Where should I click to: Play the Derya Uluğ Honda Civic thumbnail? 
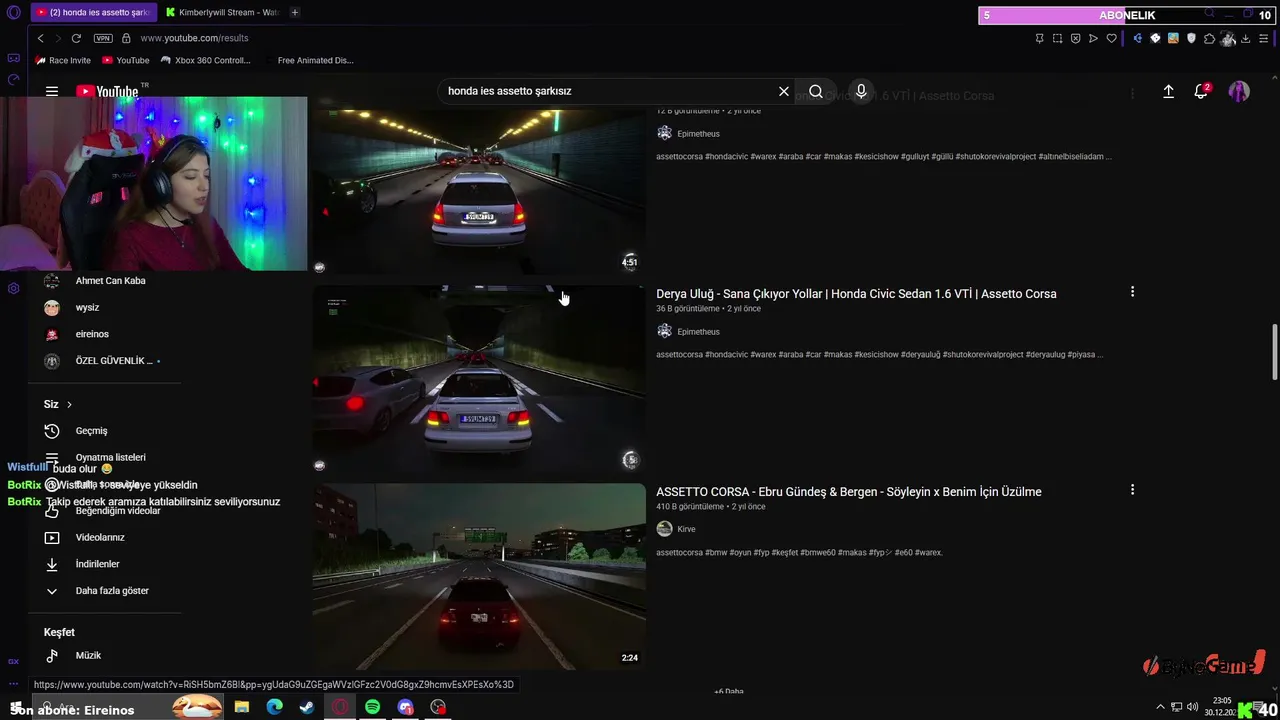click(x=479, y=379)
